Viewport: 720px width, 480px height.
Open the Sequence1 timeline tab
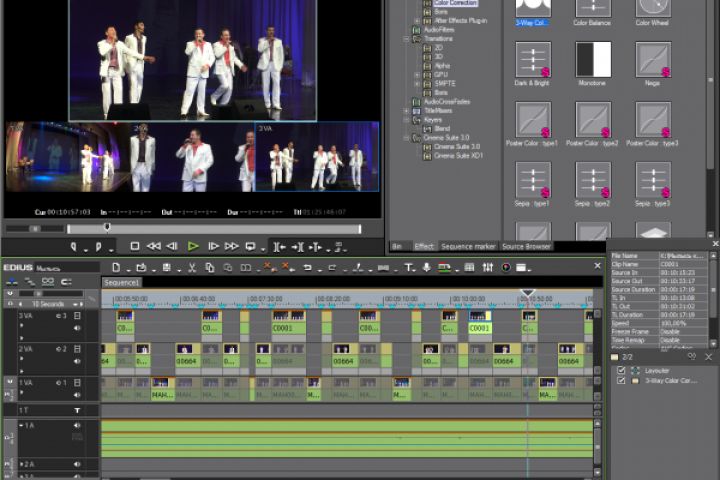click(x=122, y=283)
